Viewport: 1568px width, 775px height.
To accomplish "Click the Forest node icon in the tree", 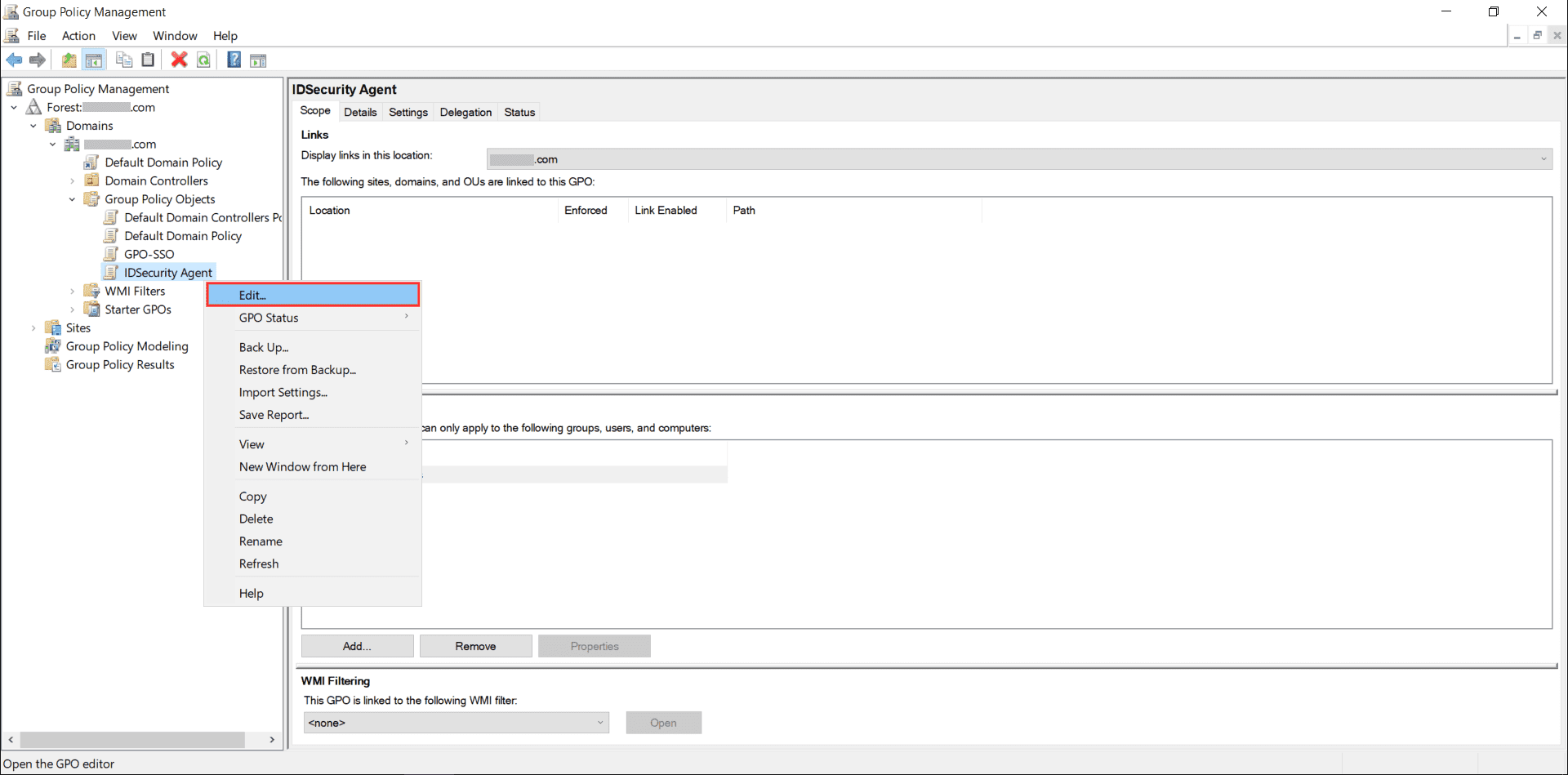I will point(34,107).
